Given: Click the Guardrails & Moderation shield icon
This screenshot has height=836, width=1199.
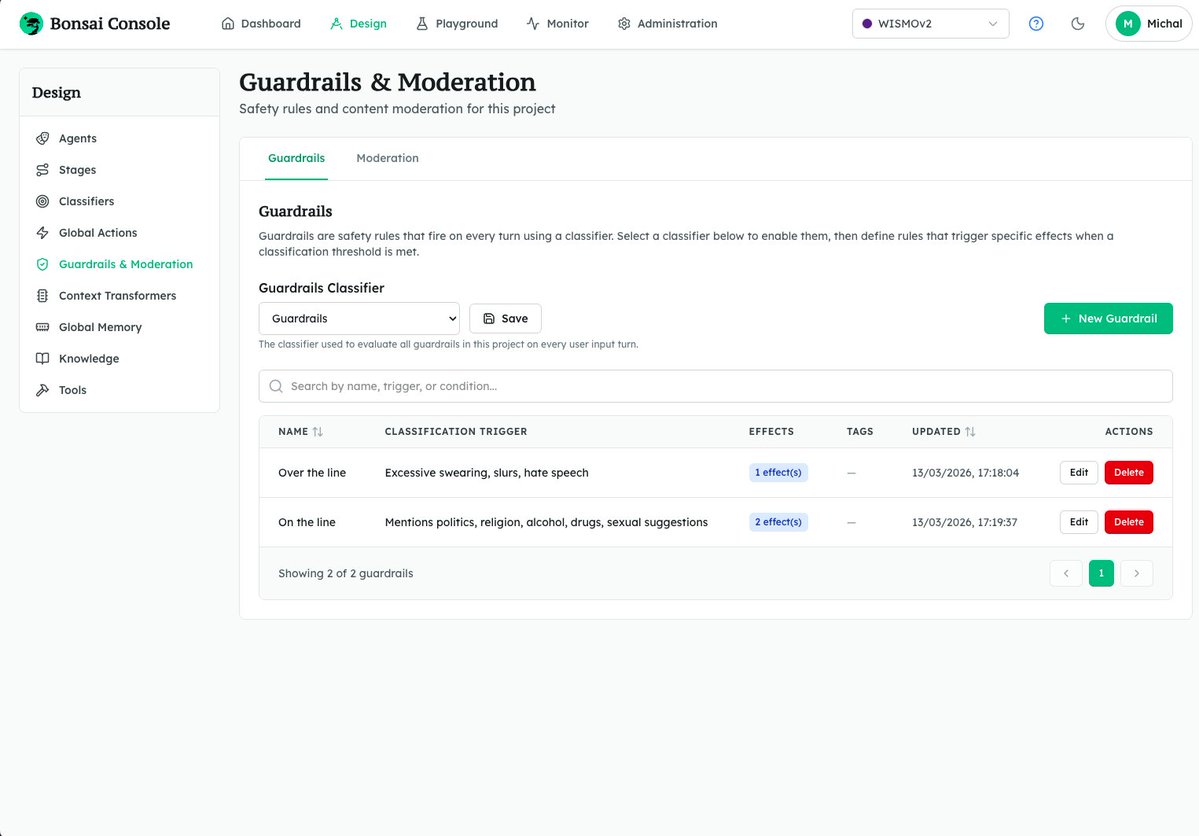Looking at the screenshot, I should pos(43,264).
